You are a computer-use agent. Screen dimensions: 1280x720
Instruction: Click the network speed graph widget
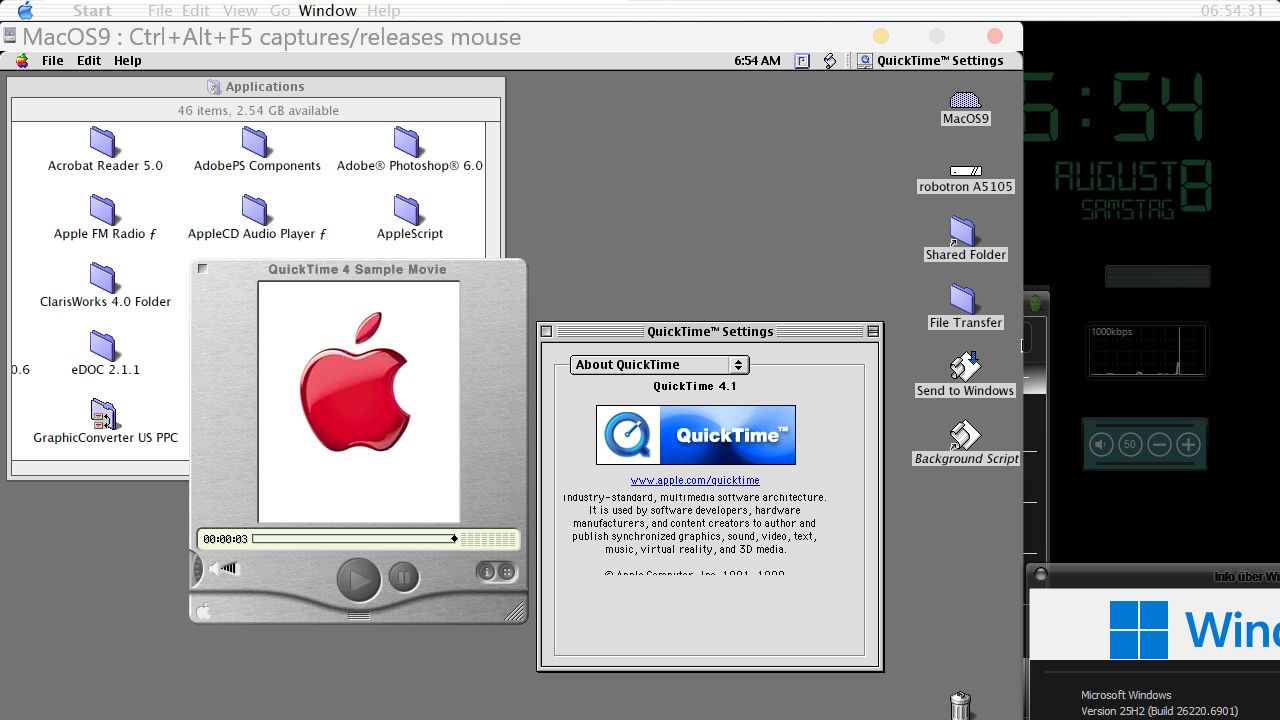coord(1148,351)
